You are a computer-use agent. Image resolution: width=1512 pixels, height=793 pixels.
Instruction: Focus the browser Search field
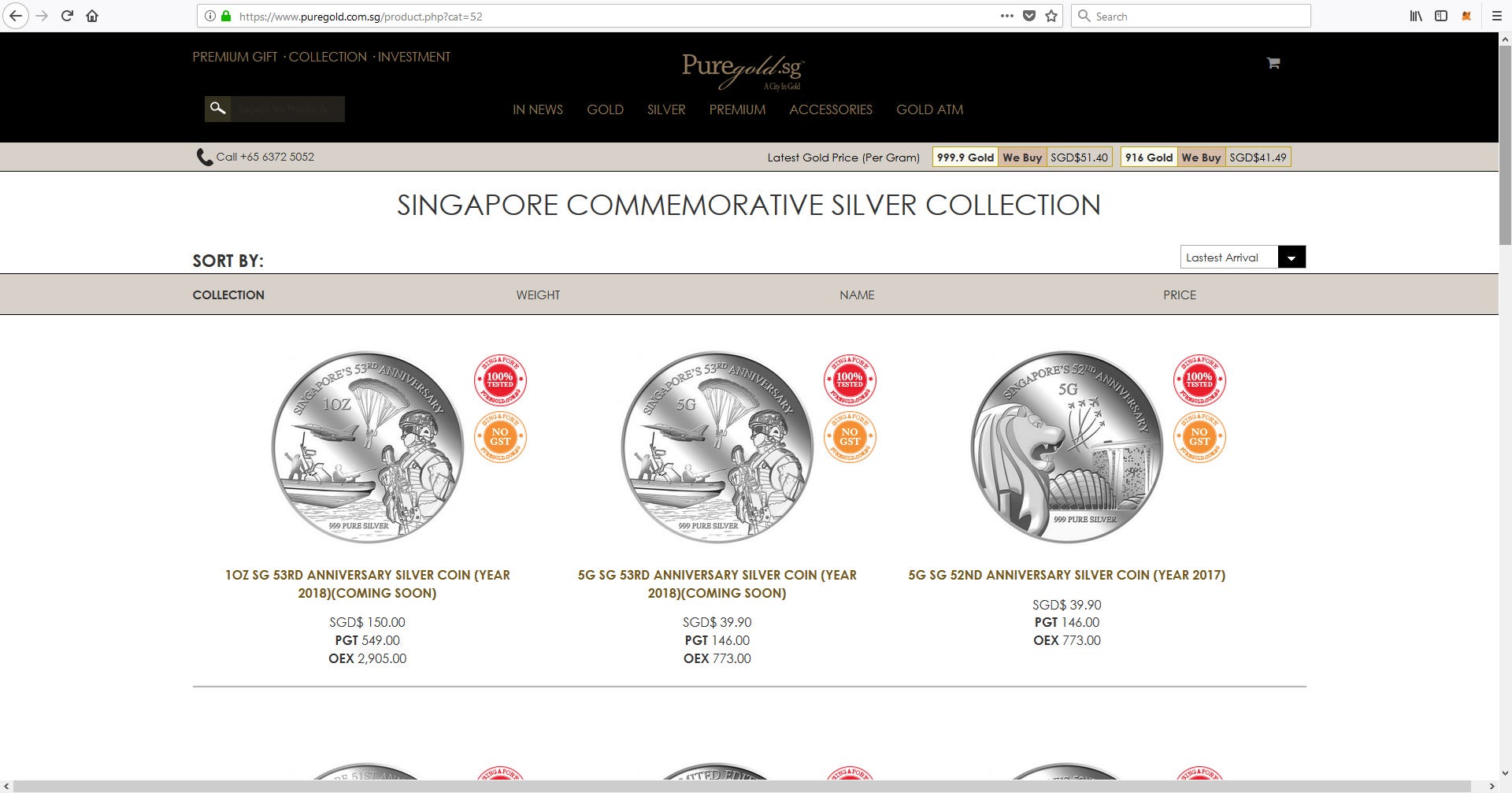(1191, 16)
